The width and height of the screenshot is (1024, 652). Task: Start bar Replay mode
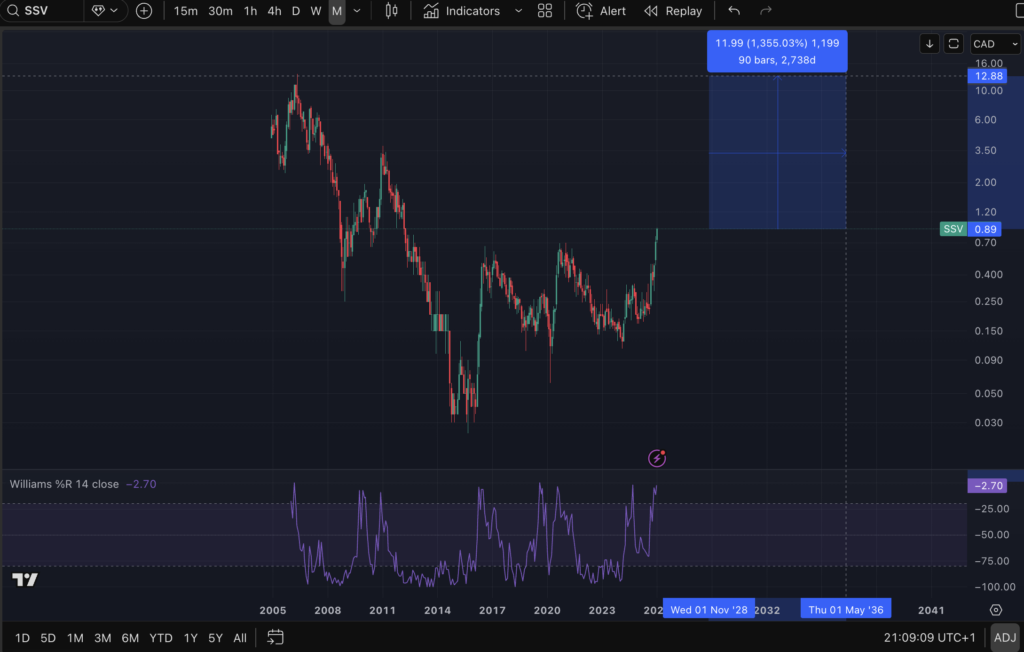[673, 11]
